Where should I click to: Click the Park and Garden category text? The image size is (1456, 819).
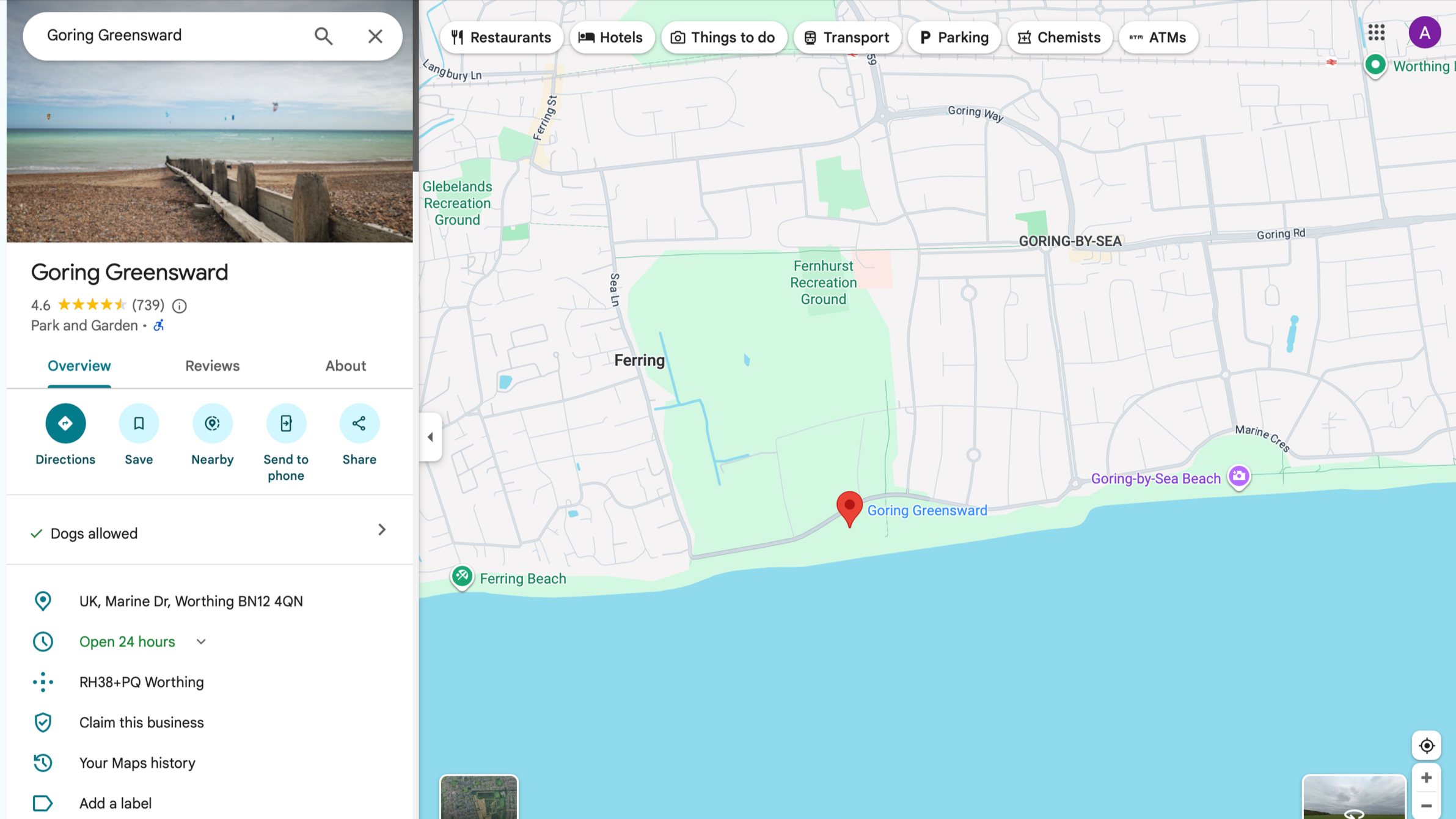[84, 325]
